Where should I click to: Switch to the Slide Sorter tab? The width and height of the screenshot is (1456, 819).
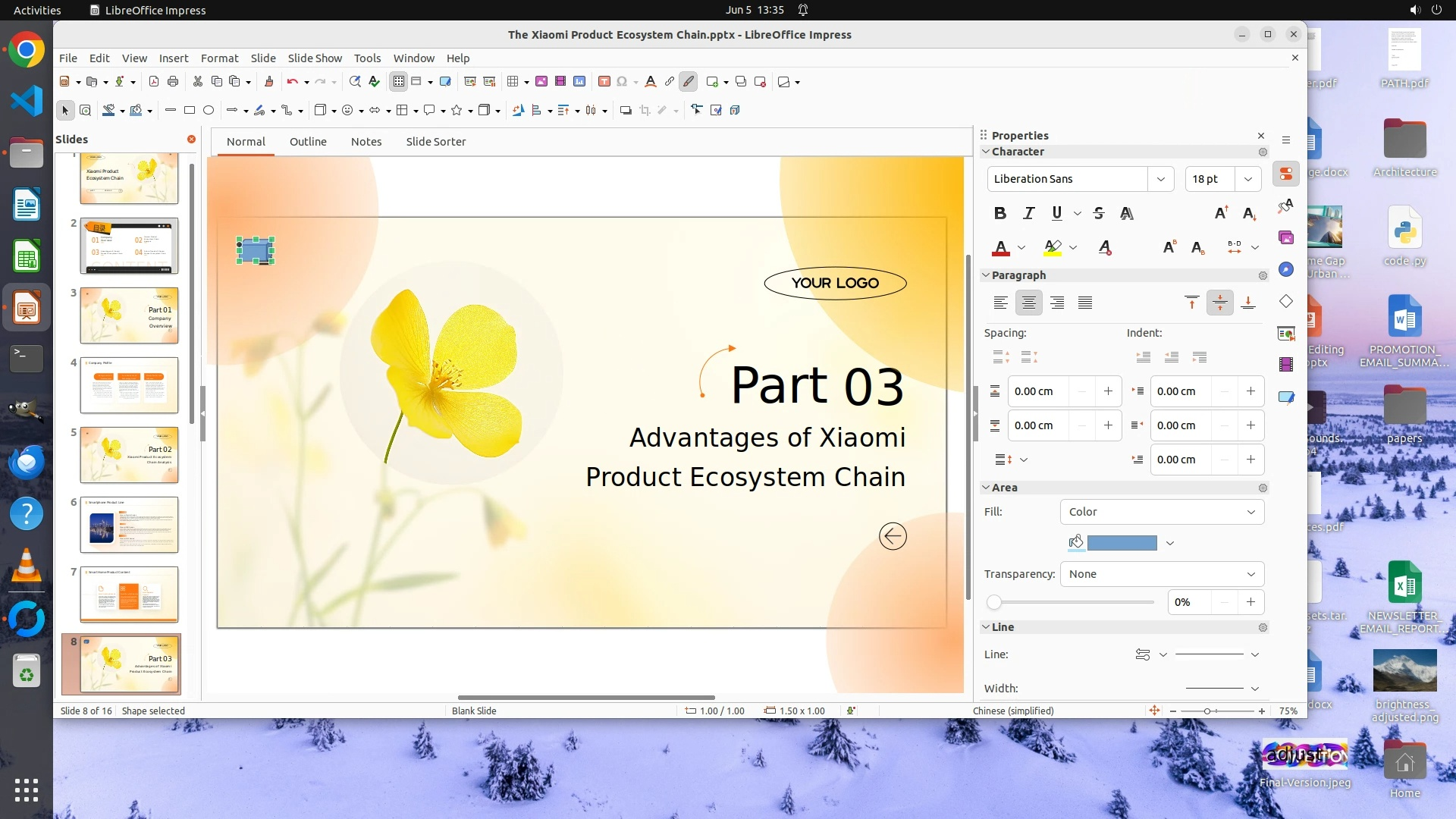click(x=435, y=142)
